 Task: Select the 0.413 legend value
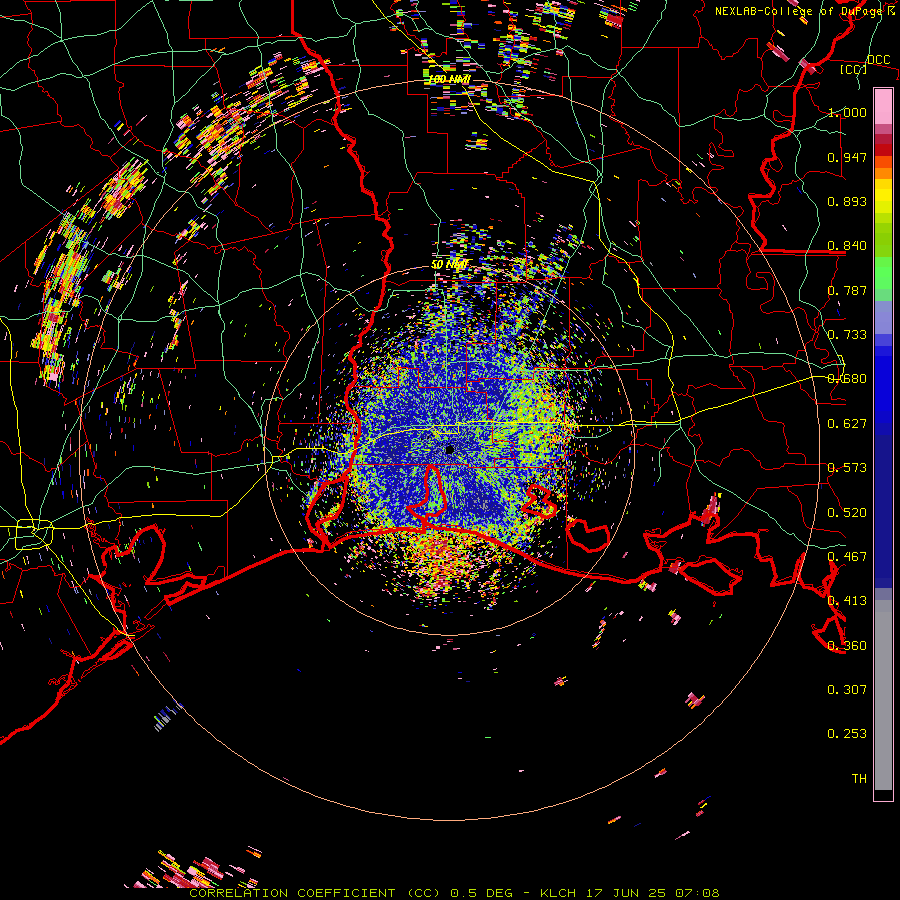[847, 601]
